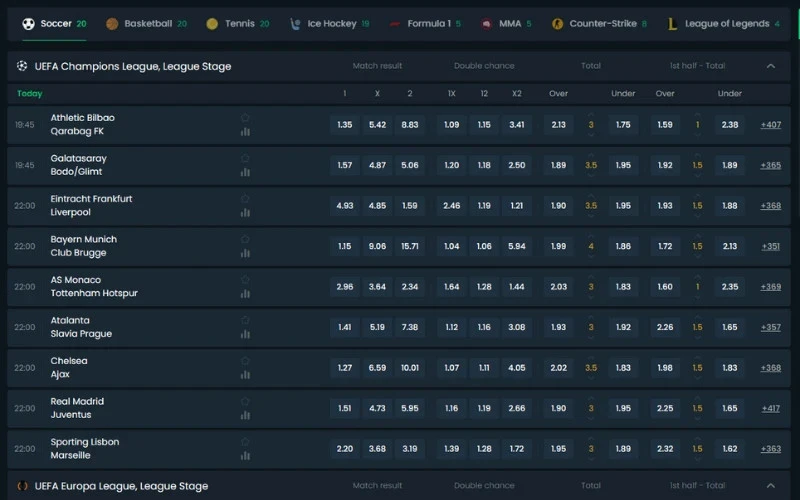Image resolution: width=800 pixels, height=500 pixels.
Task: Favorite the Chelsea vs Ajax match
Action: [x=245, y=361]
